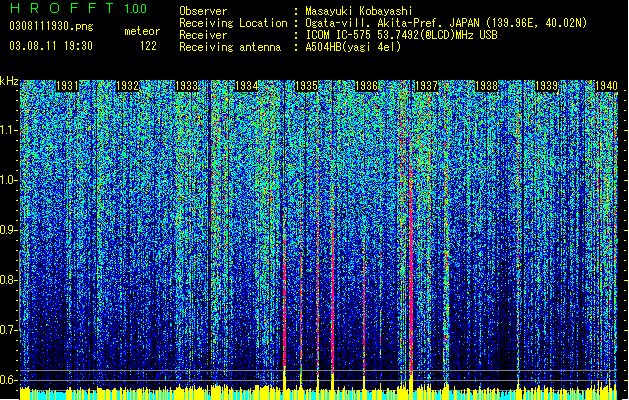Click the 1932 time marker label
629x400 pixels.
(128, 86)
